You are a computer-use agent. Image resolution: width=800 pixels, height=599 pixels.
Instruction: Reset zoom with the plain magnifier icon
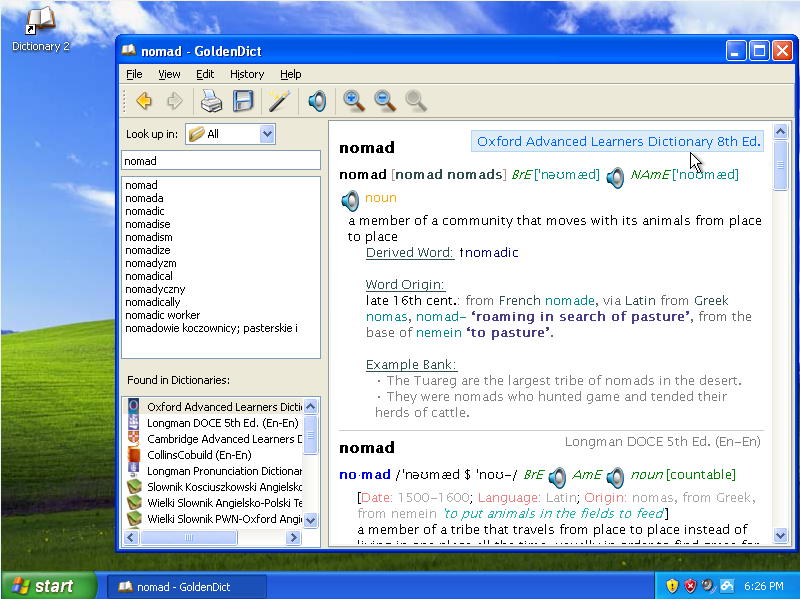pyautogui.click(x=416, y=101)
